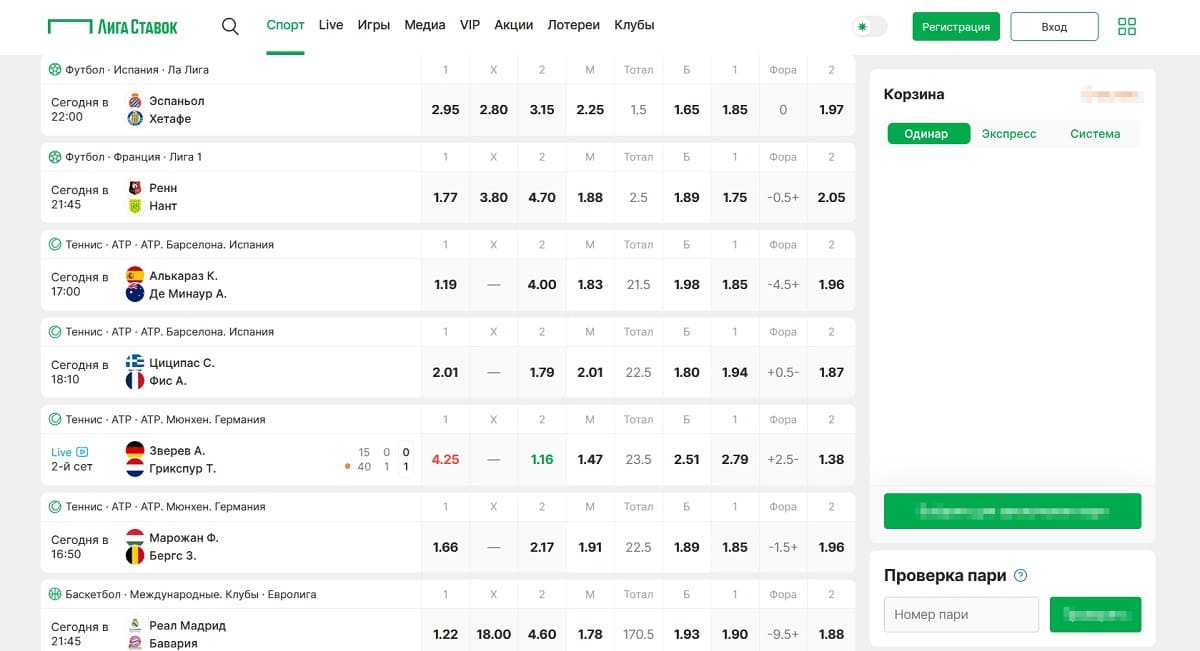Image resolution: width=1200 pixels, height=651 pixels.
Task: Pick De Minaur win odds 4.00
Action: pos(542,284)
